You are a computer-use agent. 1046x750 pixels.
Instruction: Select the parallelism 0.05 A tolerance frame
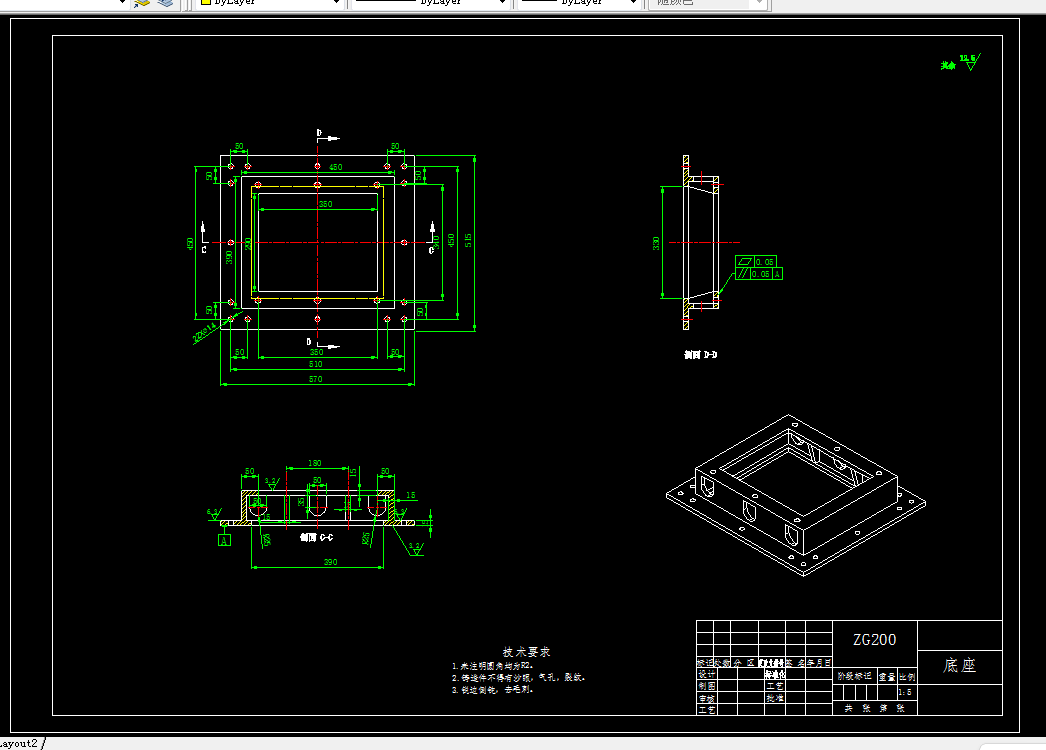pyautogui.click(x=758, y=274)
